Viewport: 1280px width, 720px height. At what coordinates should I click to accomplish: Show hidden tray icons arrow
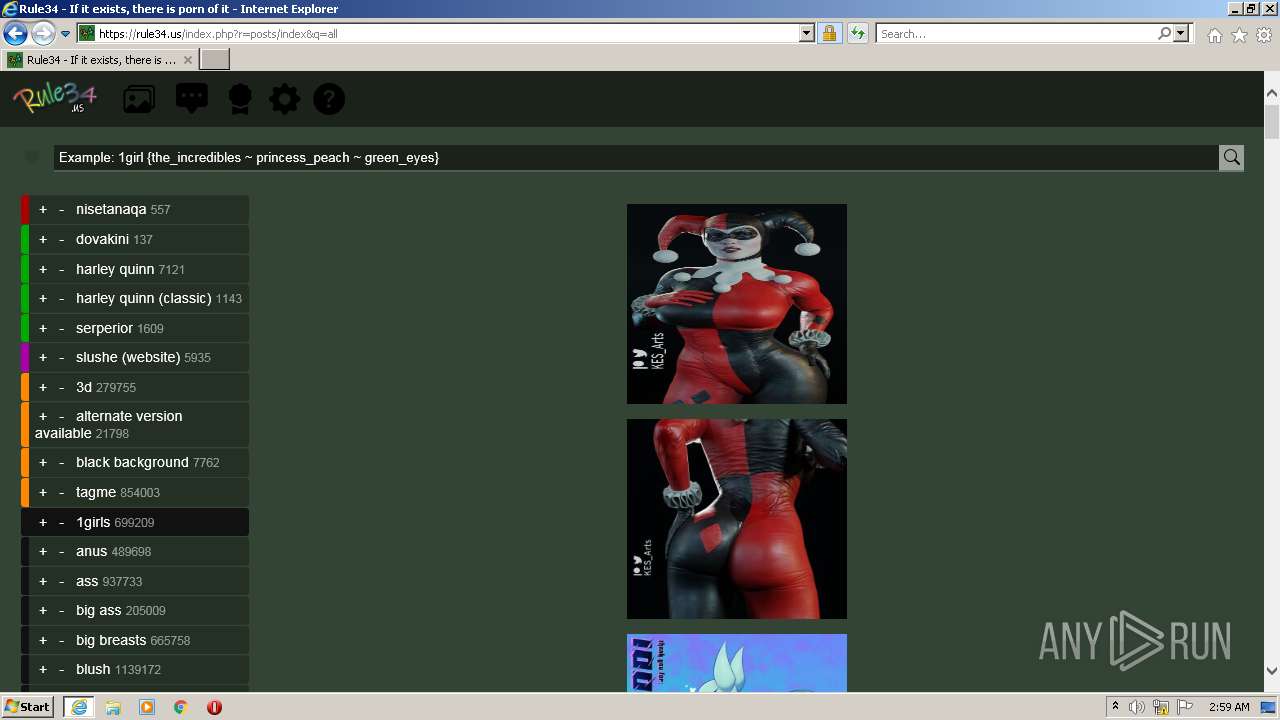point(1115,707)
